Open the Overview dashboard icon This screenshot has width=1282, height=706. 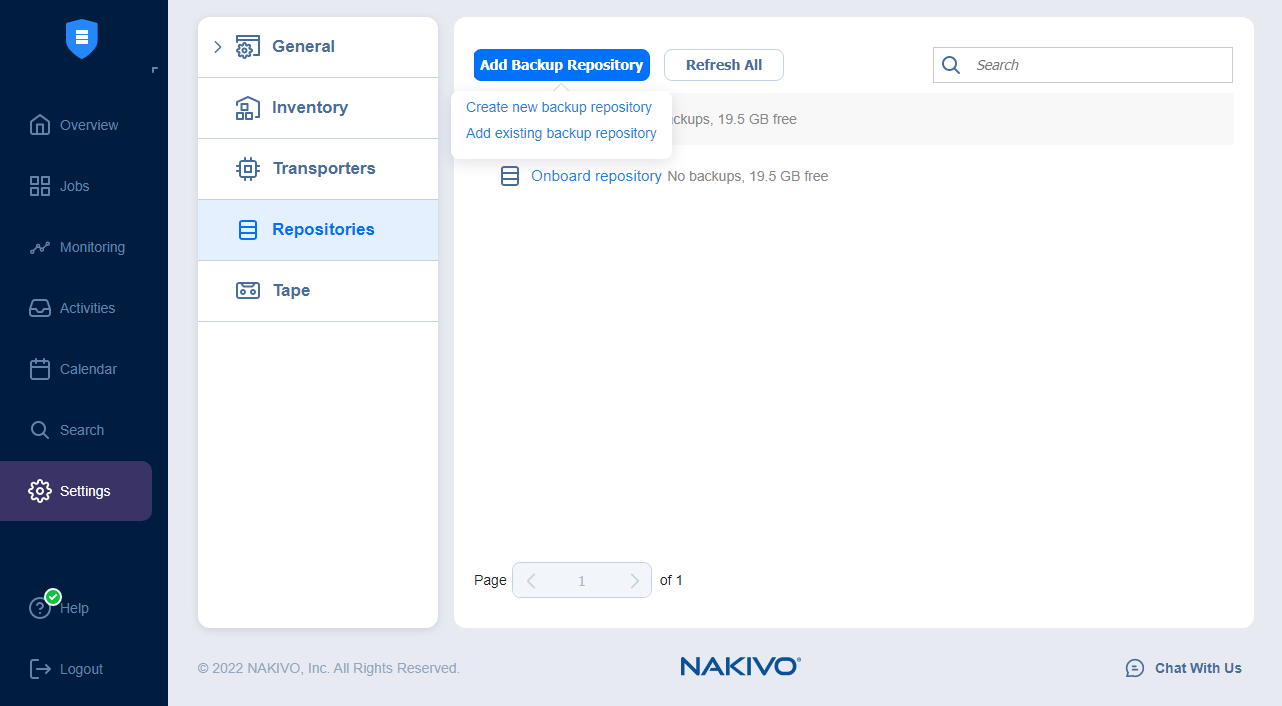[40, 124]
